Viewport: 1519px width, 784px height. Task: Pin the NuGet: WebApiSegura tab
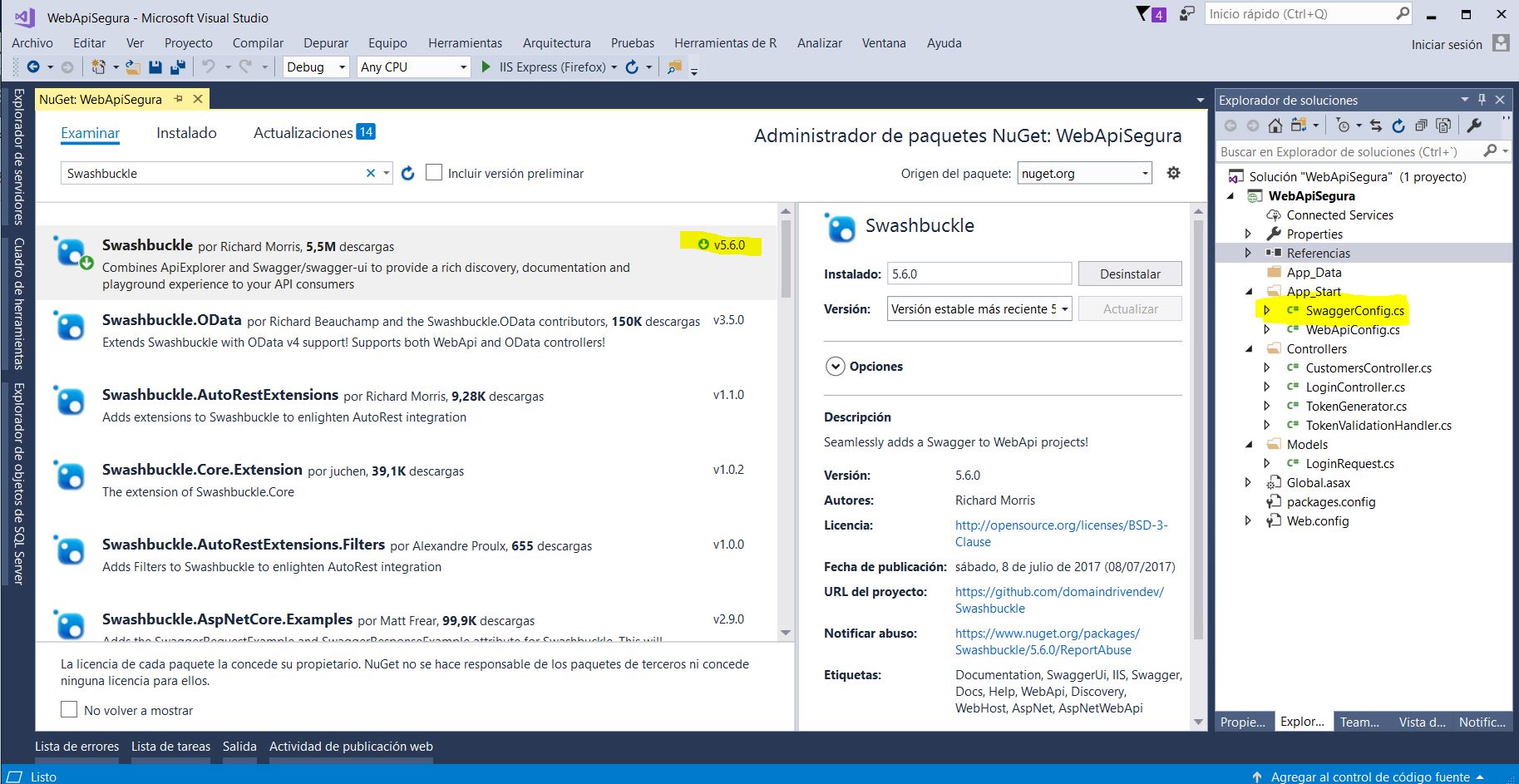click(x=178, y=99)
